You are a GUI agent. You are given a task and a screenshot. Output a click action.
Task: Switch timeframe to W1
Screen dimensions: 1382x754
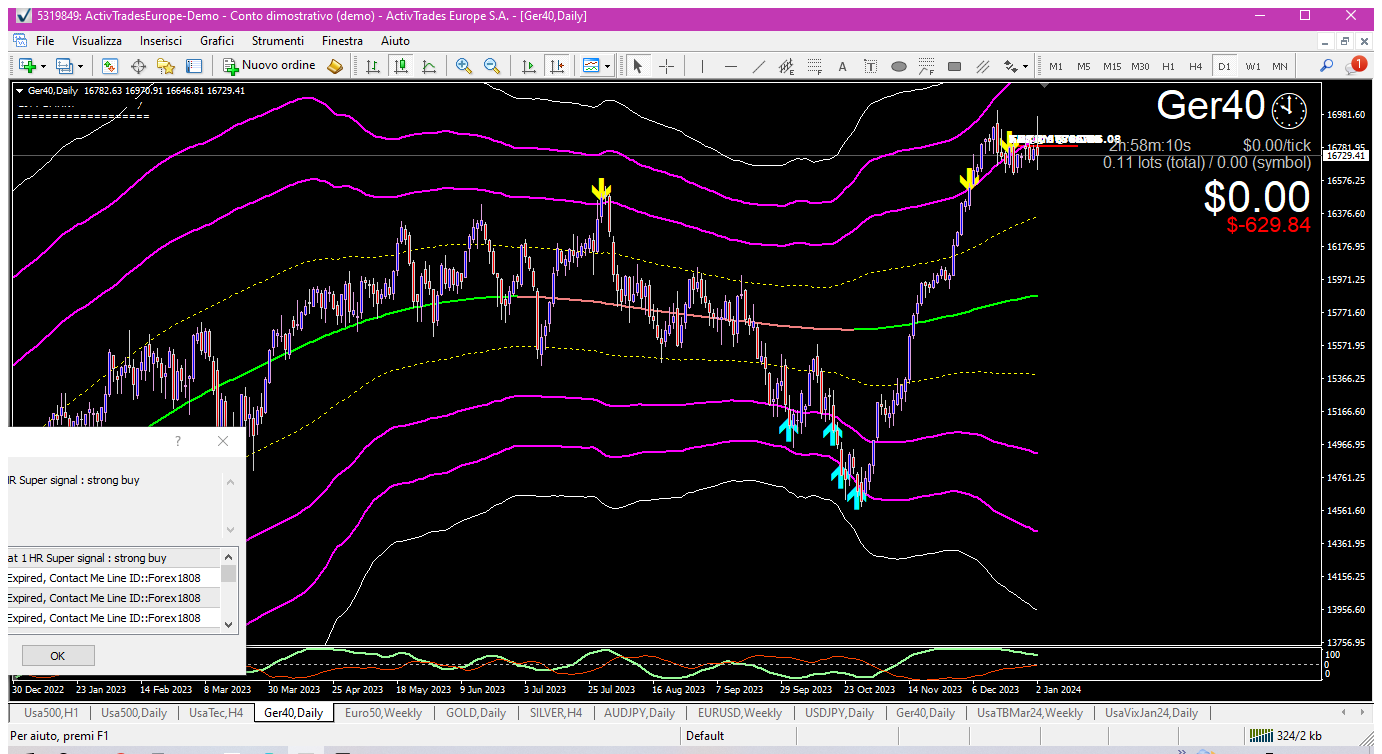(1252, 66)
